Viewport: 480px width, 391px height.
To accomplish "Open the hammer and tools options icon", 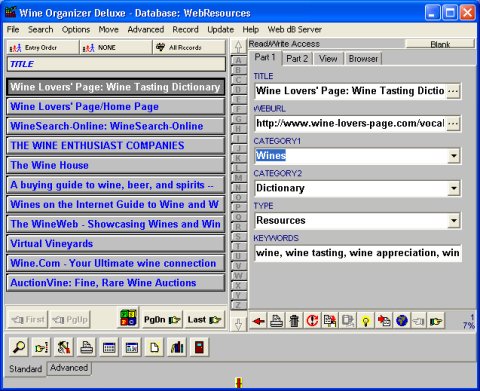I will point(64,347).
